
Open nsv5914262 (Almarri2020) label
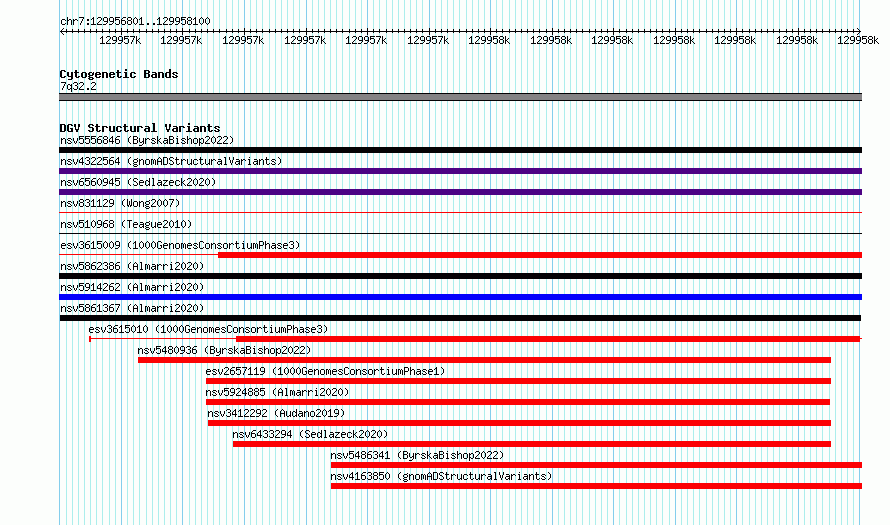[132, 287]
